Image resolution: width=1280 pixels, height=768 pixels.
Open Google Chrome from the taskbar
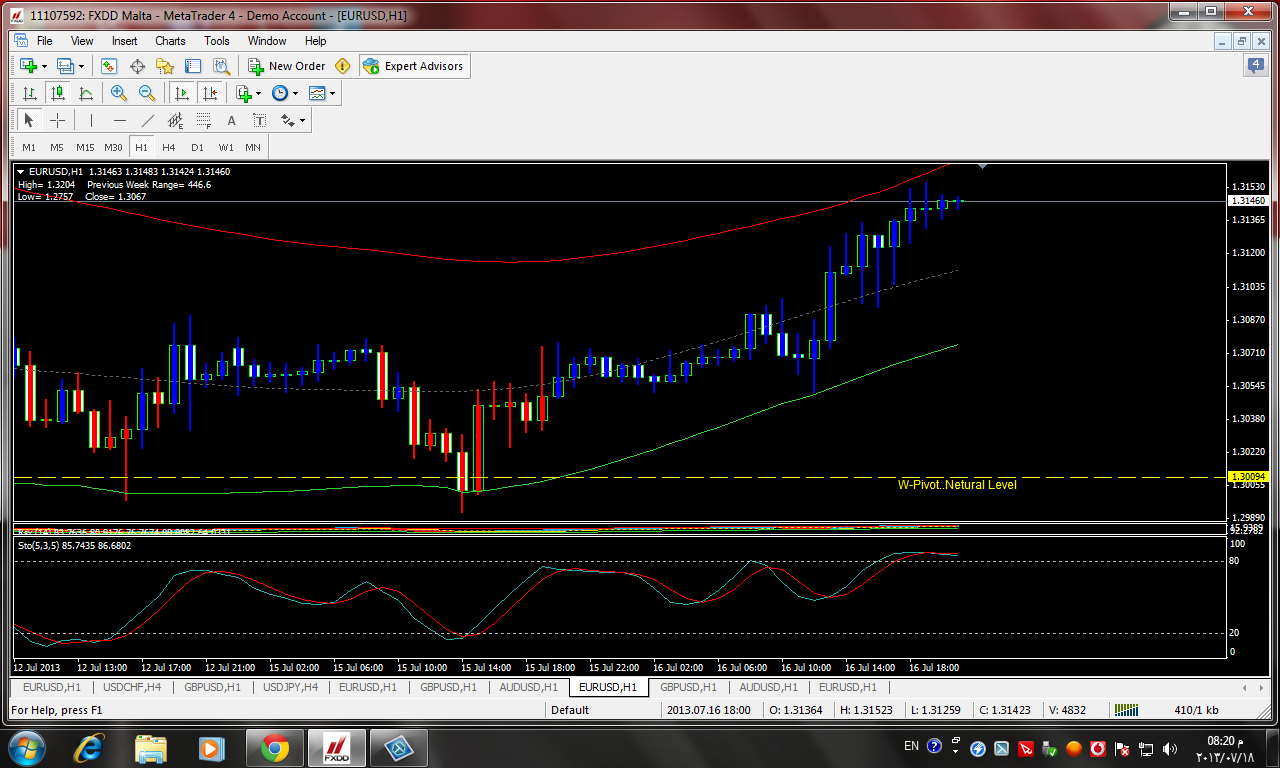pos(275,747)
